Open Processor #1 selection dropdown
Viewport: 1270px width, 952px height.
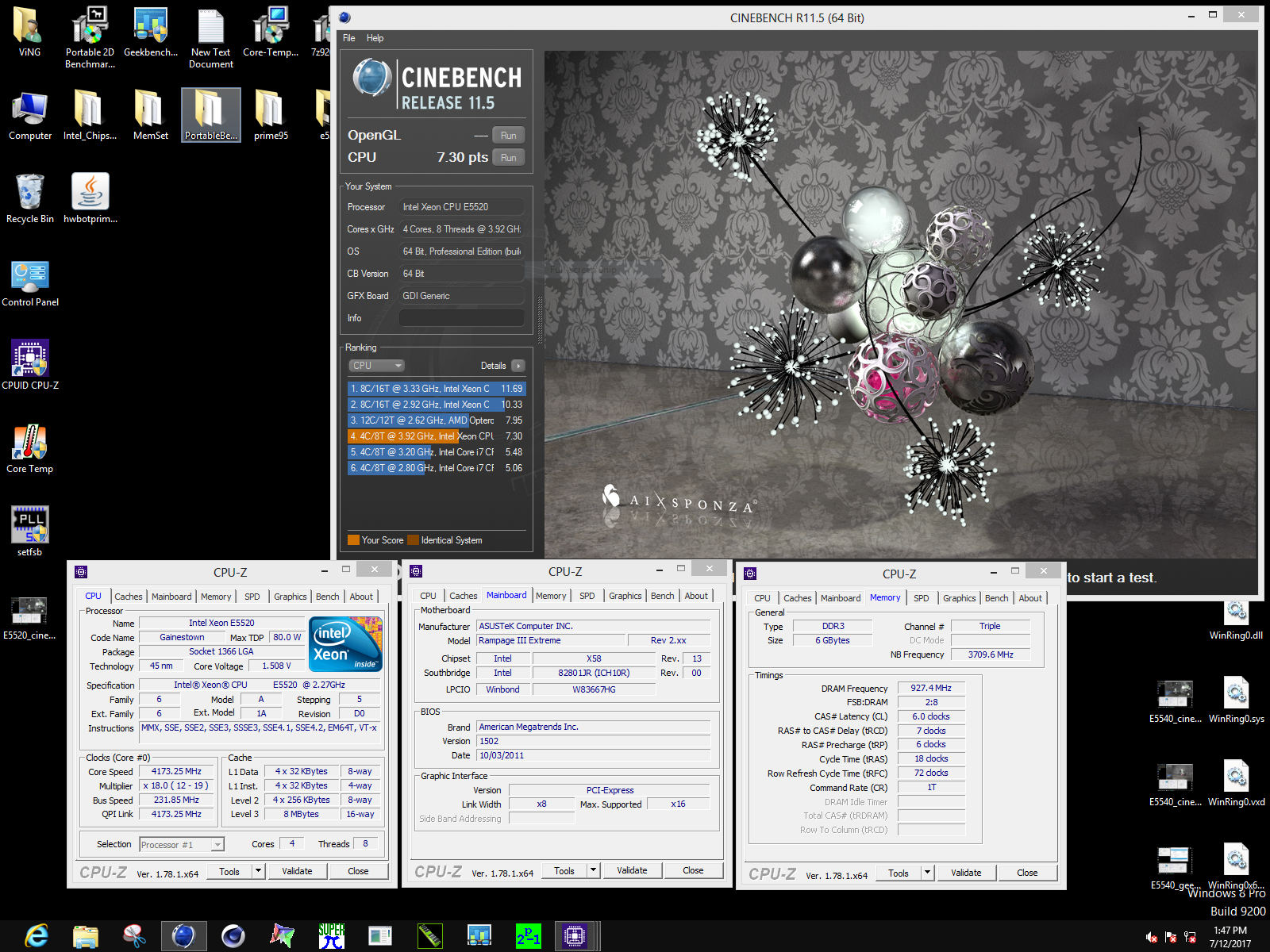pyautogui.click(x=182, y=845)
